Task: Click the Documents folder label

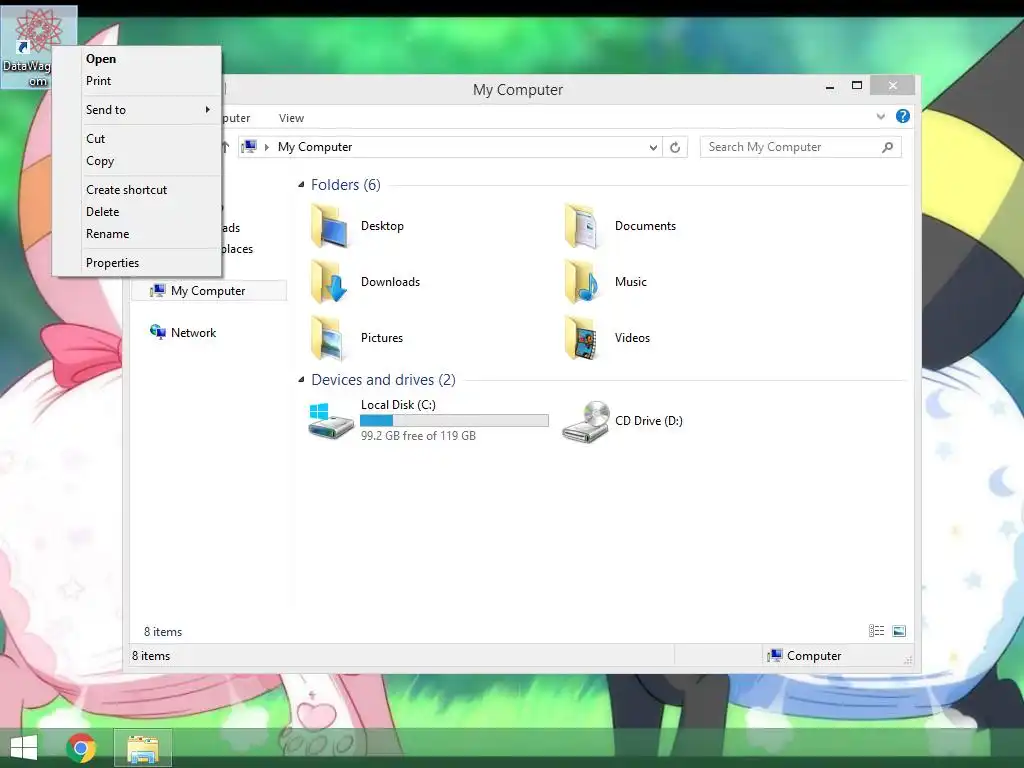Action: click(x=645, y=226)
